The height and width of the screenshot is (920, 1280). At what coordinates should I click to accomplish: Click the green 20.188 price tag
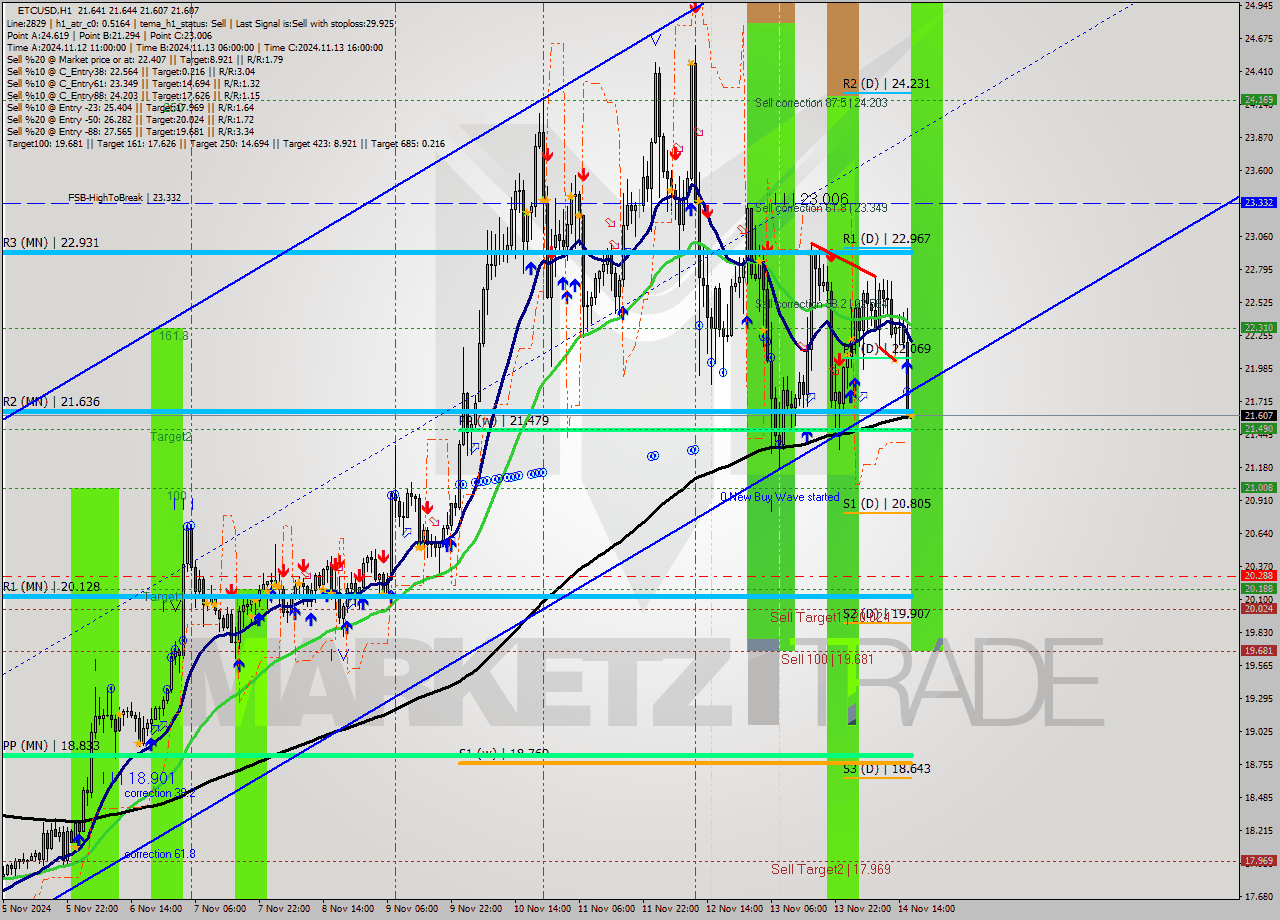pyautogui.click(x=1258, y=589)
